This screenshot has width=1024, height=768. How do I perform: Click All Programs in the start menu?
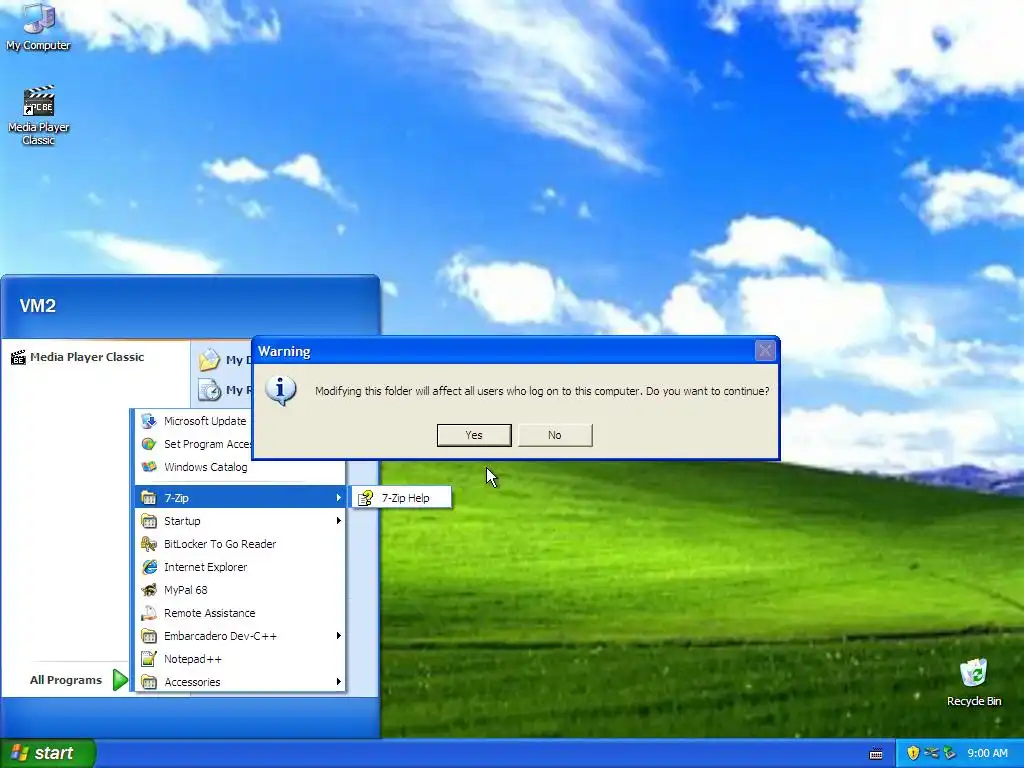click(x=66, y=680)
